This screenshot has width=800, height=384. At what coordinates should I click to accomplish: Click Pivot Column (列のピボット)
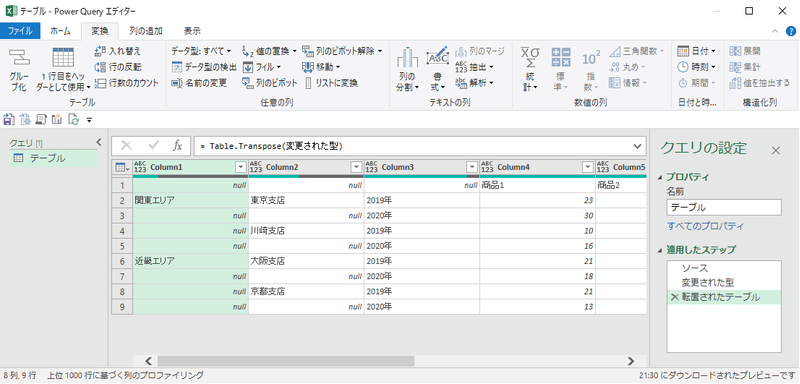269,83
